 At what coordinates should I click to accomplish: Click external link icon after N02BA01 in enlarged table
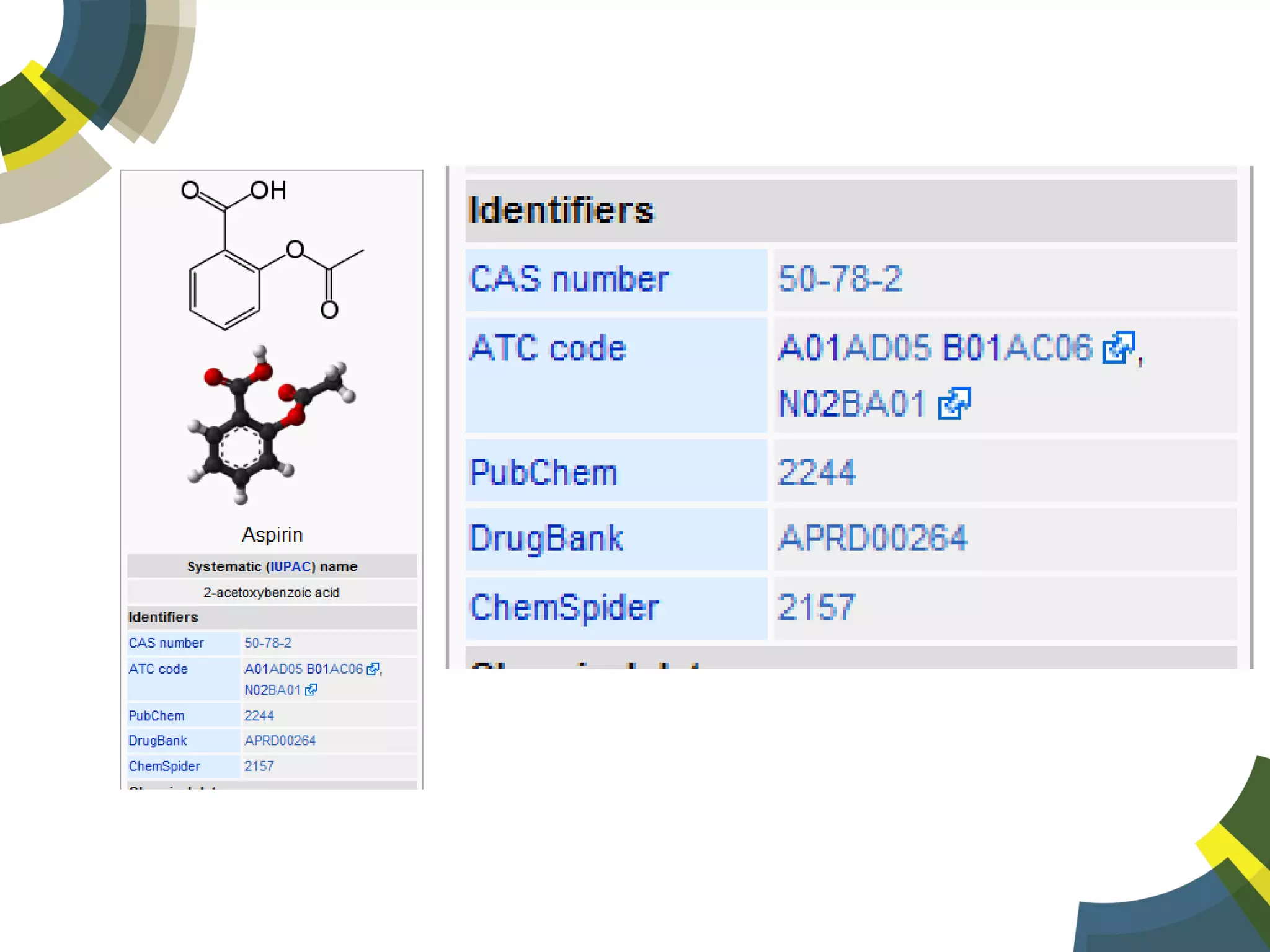coord(954,404)
